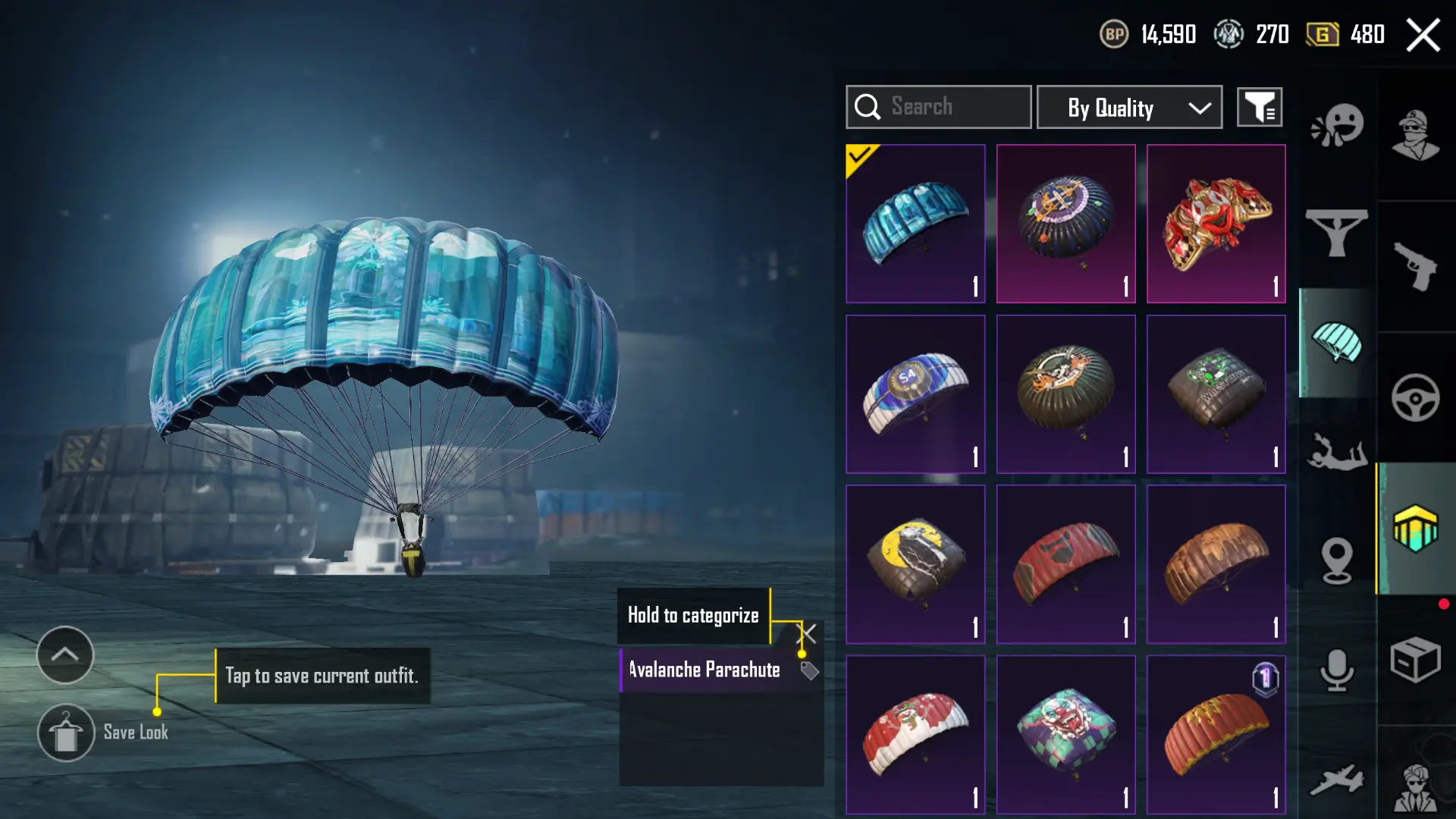Image resolution: width=1456 pixels, height=819 pixels.
Task: Expand the By Quality sort dropdown
Action: [x=1129, y=107]
